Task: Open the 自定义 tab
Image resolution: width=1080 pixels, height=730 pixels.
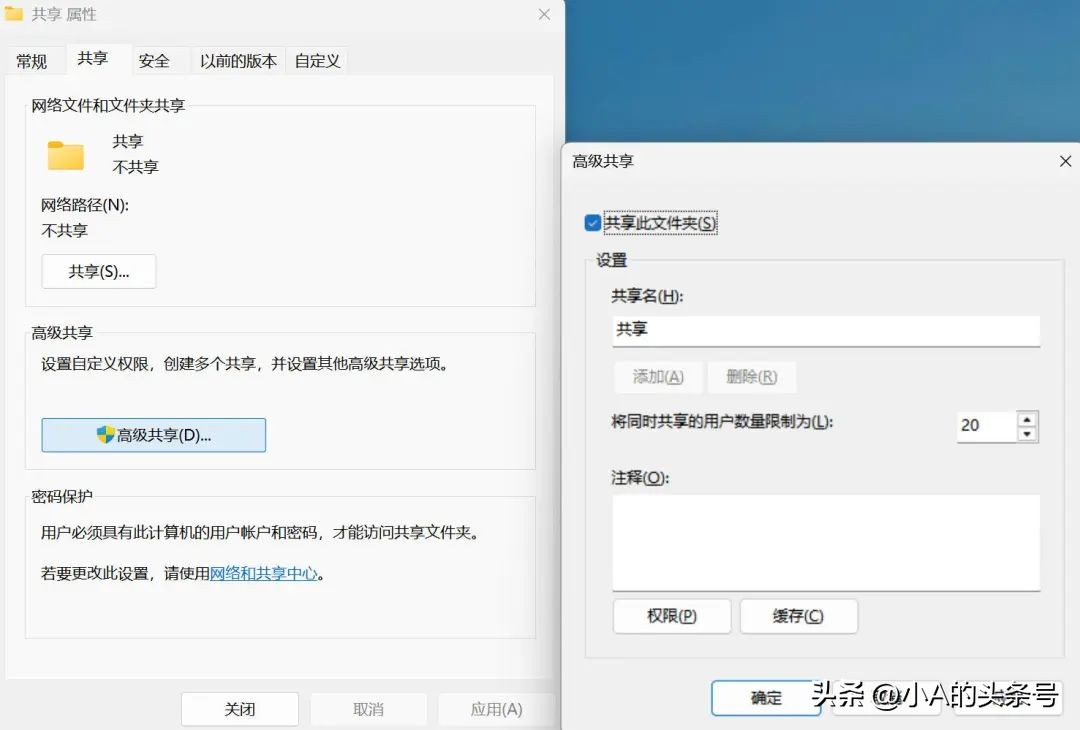Action: 317,60
